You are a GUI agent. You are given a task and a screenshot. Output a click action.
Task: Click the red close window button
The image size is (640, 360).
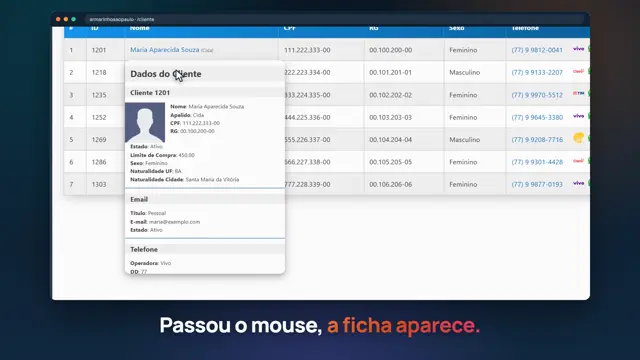[x=58, y=19]
